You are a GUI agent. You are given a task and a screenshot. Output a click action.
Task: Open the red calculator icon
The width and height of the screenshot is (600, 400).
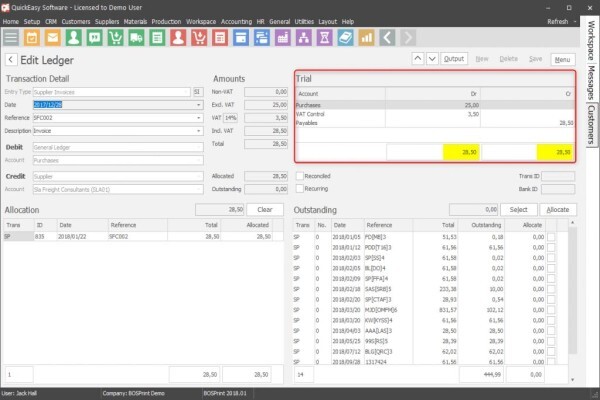pyautogui.click(x=220, y=38)
